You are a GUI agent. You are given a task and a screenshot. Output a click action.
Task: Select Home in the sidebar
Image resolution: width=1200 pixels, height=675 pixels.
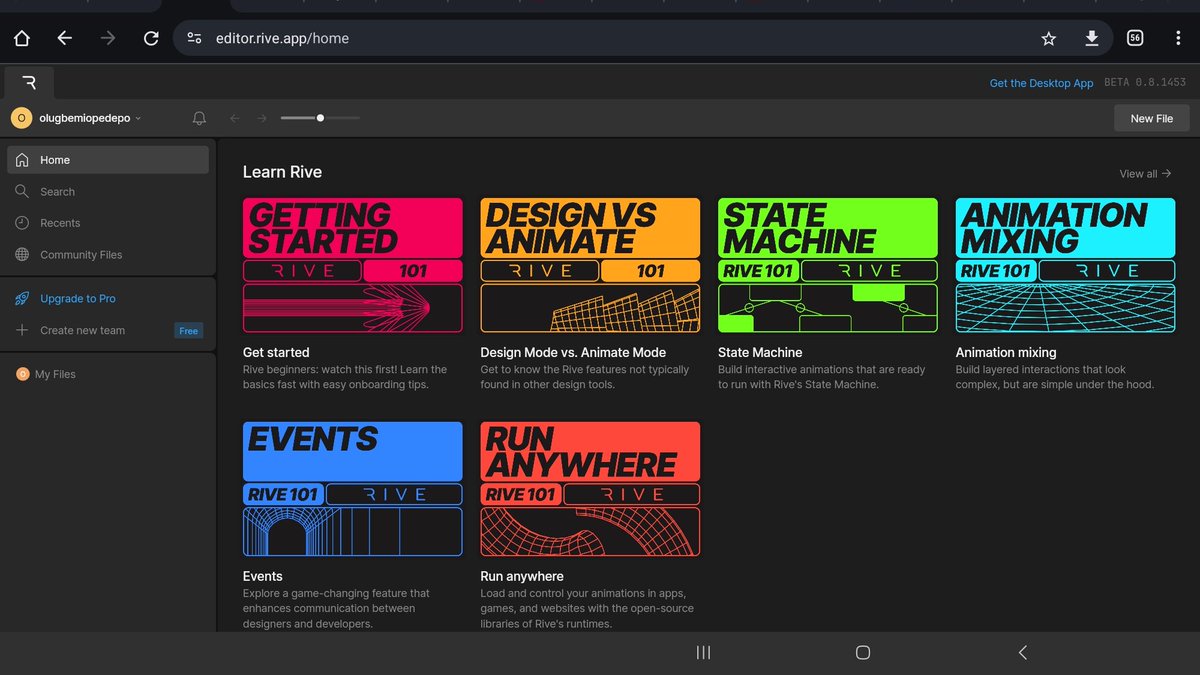108,160
